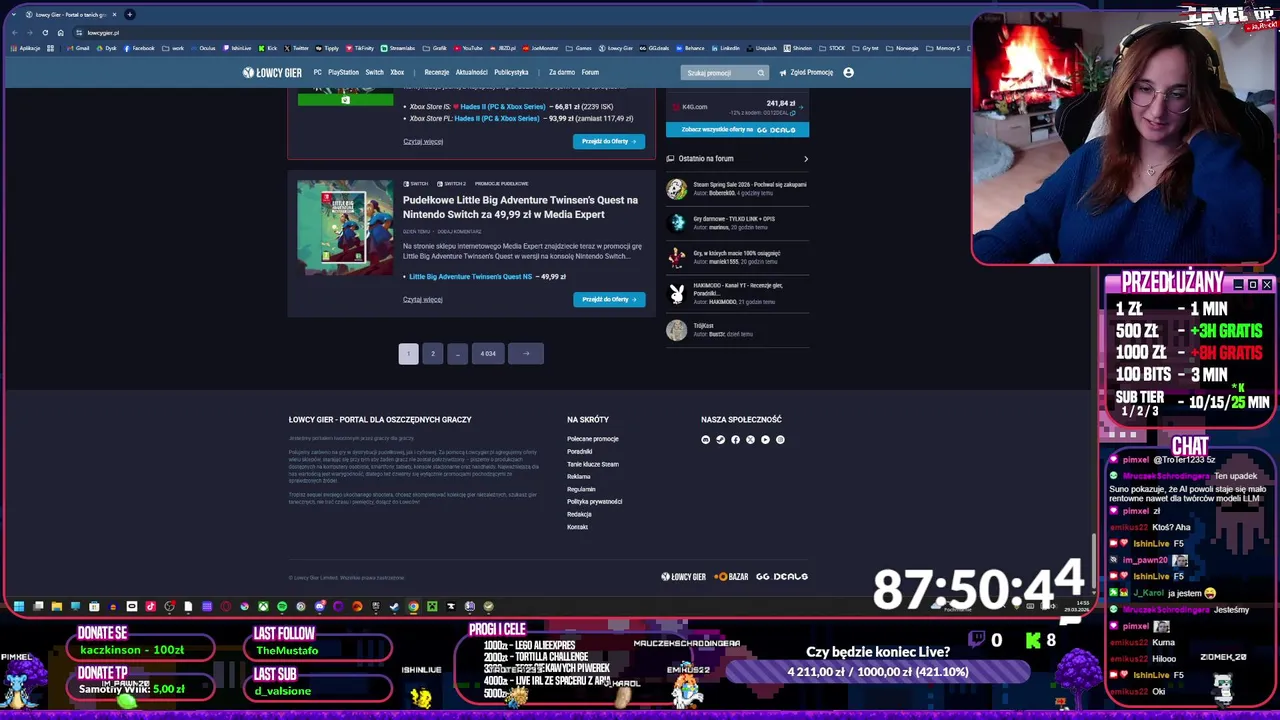Open Little Big Adventure Twinsen's Quest NS link
The height and width of the screenshot is (720, 1280).
point(470,276)
